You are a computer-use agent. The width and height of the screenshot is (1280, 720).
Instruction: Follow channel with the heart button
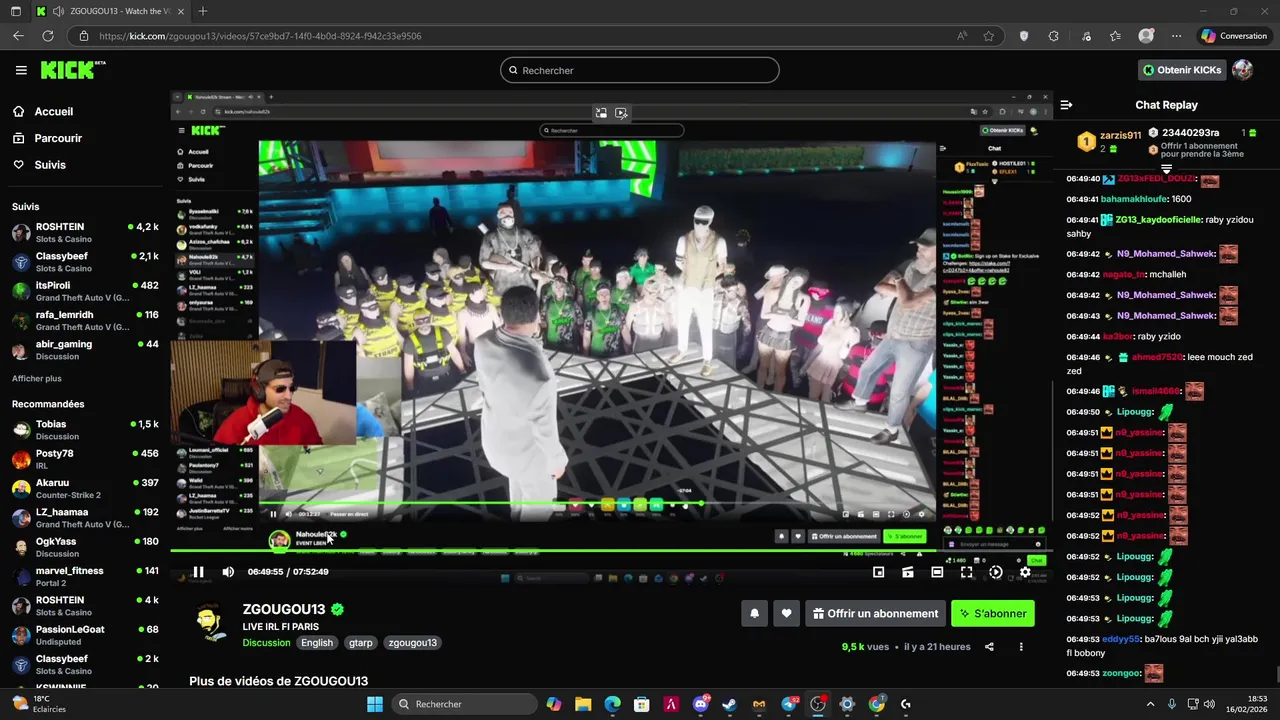click(787, 614)
